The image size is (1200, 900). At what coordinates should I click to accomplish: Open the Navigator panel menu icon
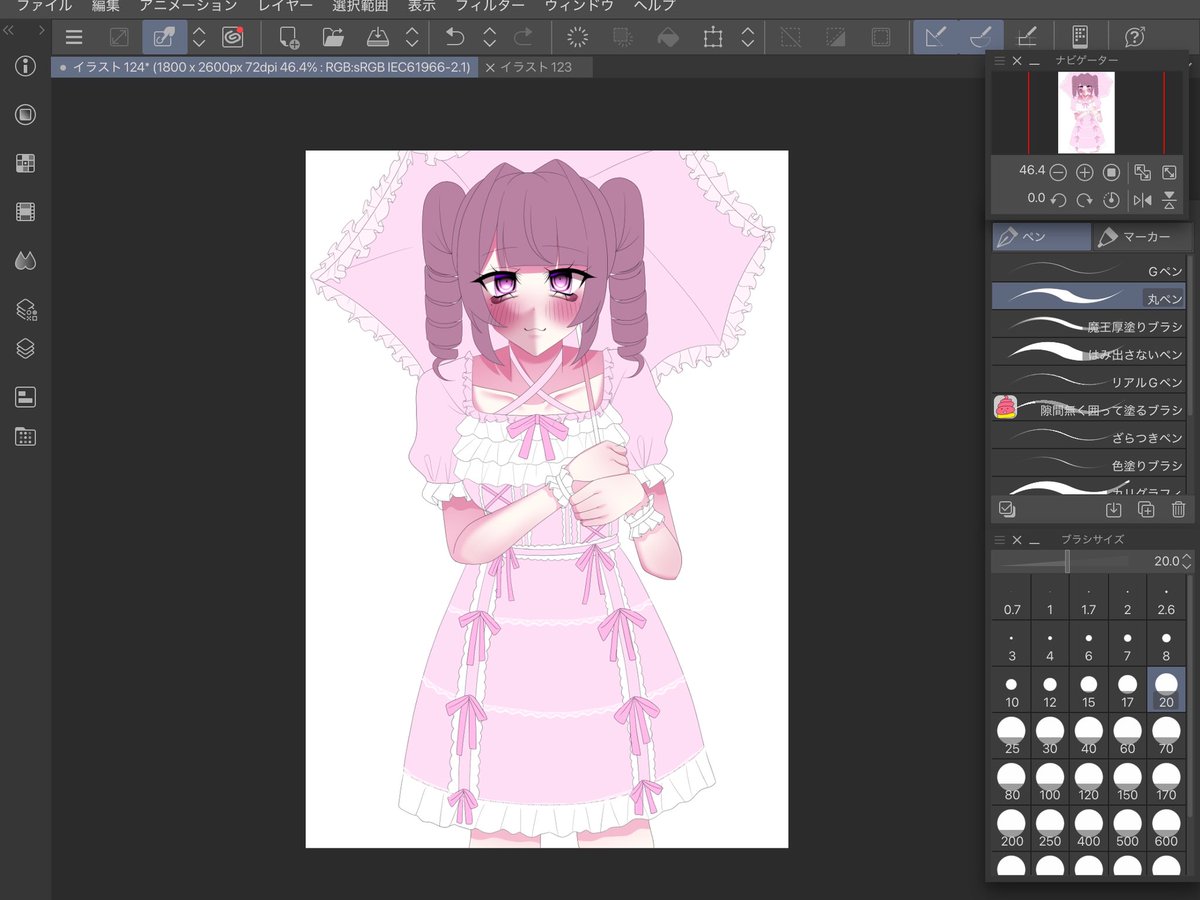(x=999, y=61)
